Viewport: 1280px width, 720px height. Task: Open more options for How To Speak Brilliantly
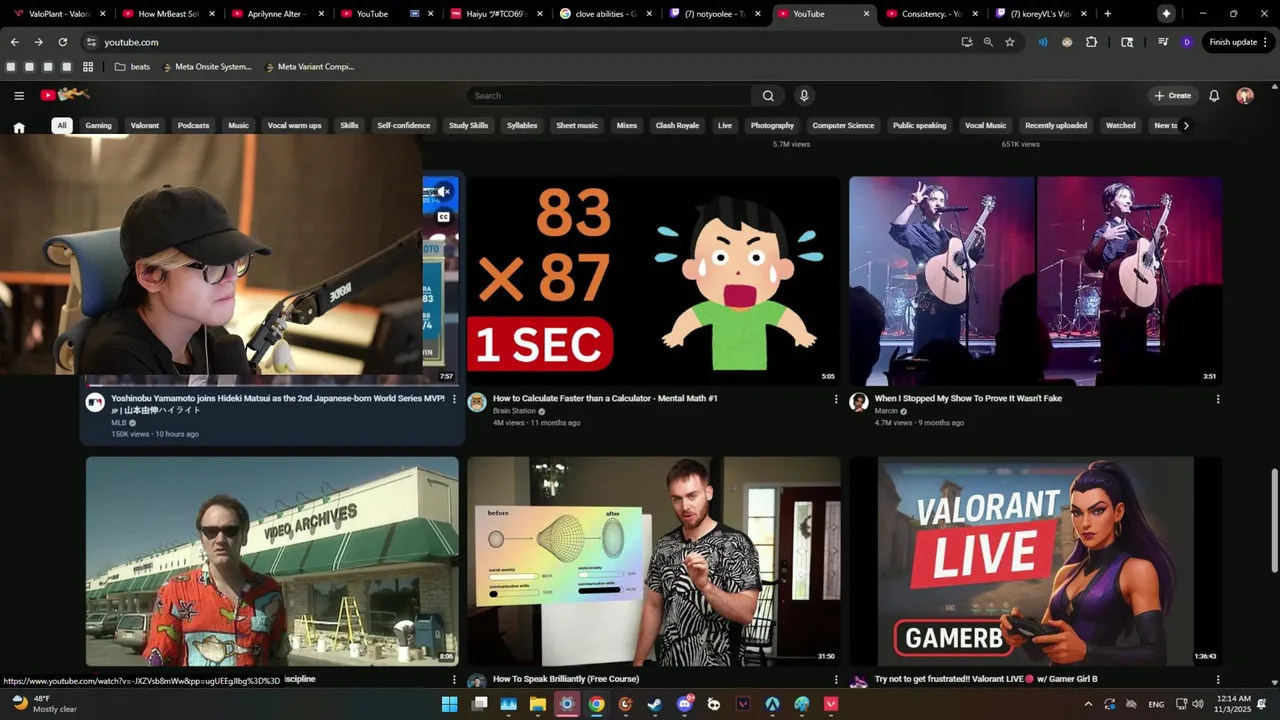(836, 680)
